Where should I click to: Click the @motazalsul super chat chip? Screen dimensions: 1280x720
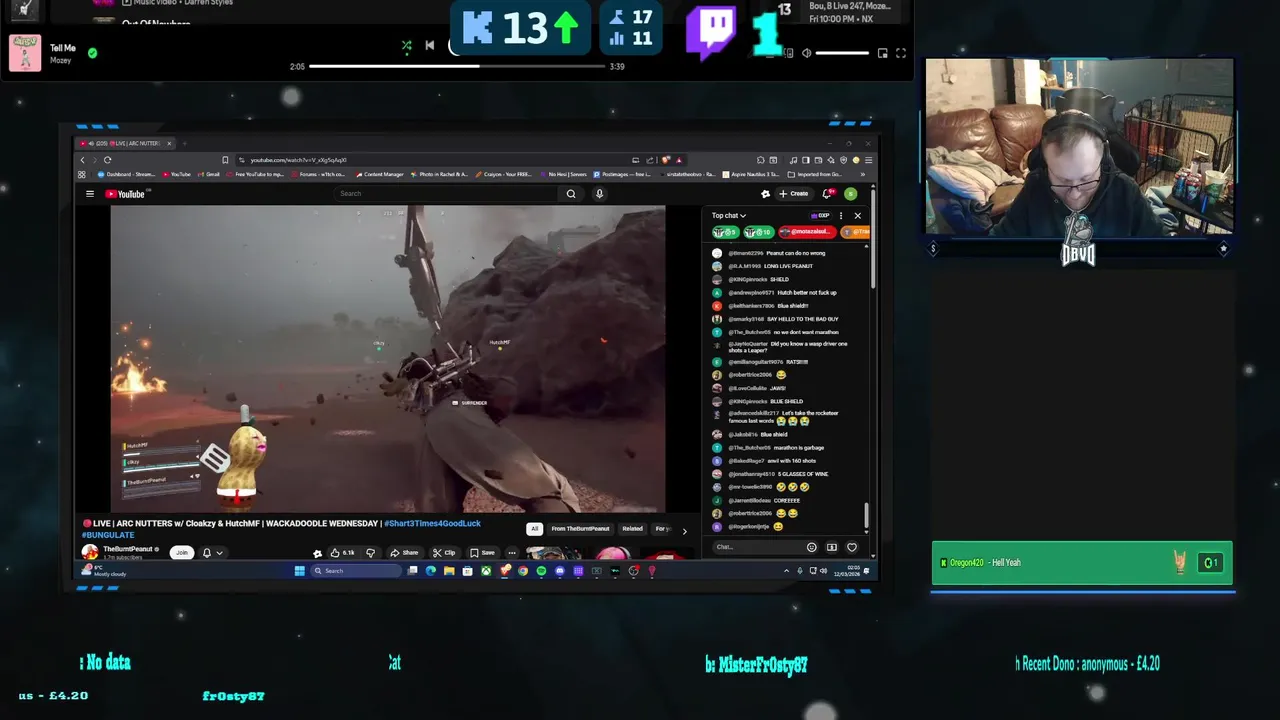(x=807, y=232)
